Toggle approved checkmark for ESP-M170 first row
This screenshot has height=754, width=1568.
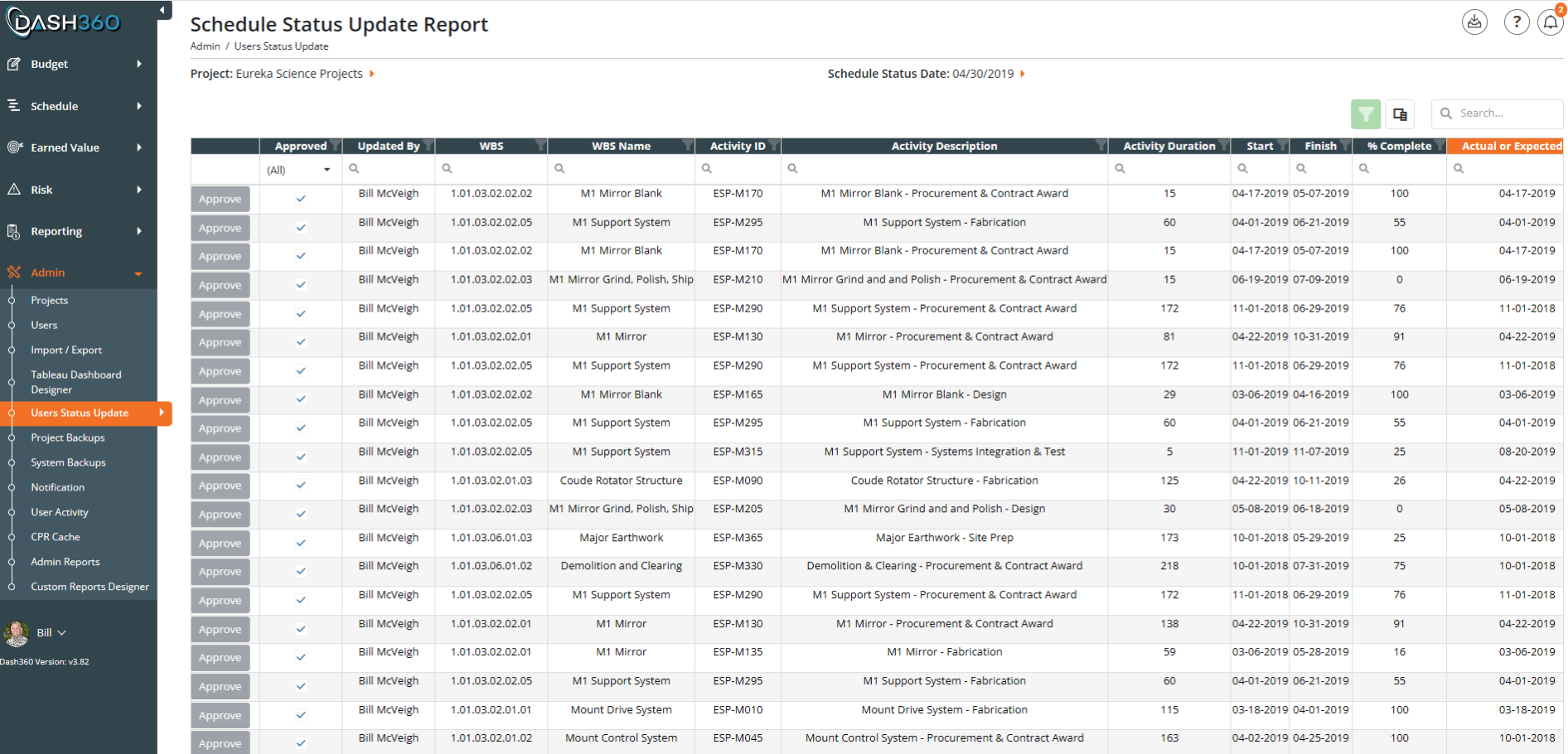pyautogui.click(x=301, y=199)
